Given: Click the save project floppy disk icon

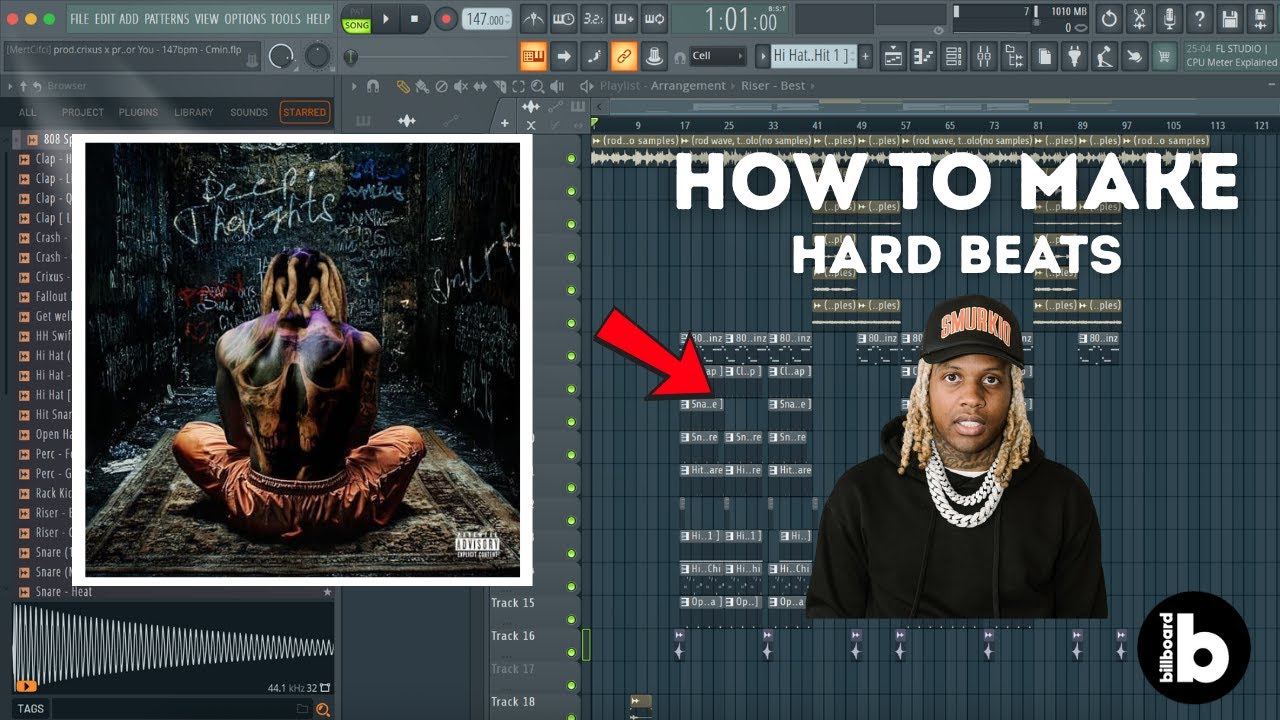Looking at the screenshot, I should [1229, 18].
